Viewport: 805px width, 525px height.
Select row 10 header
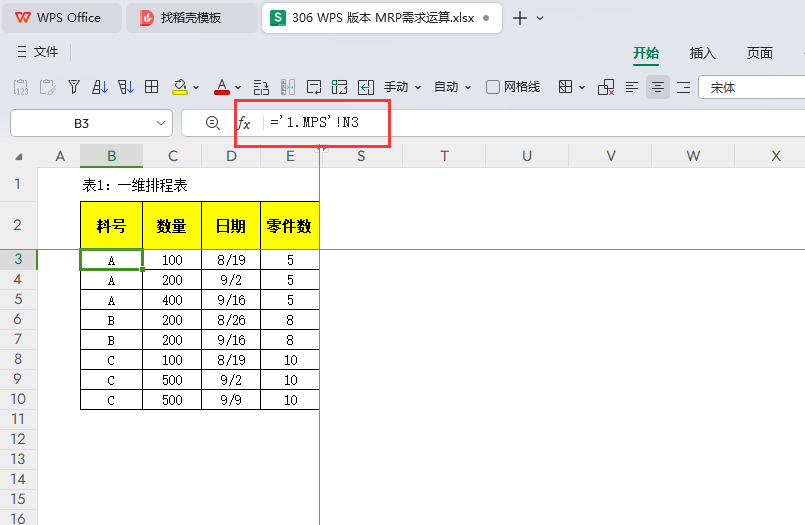(18, 399)
